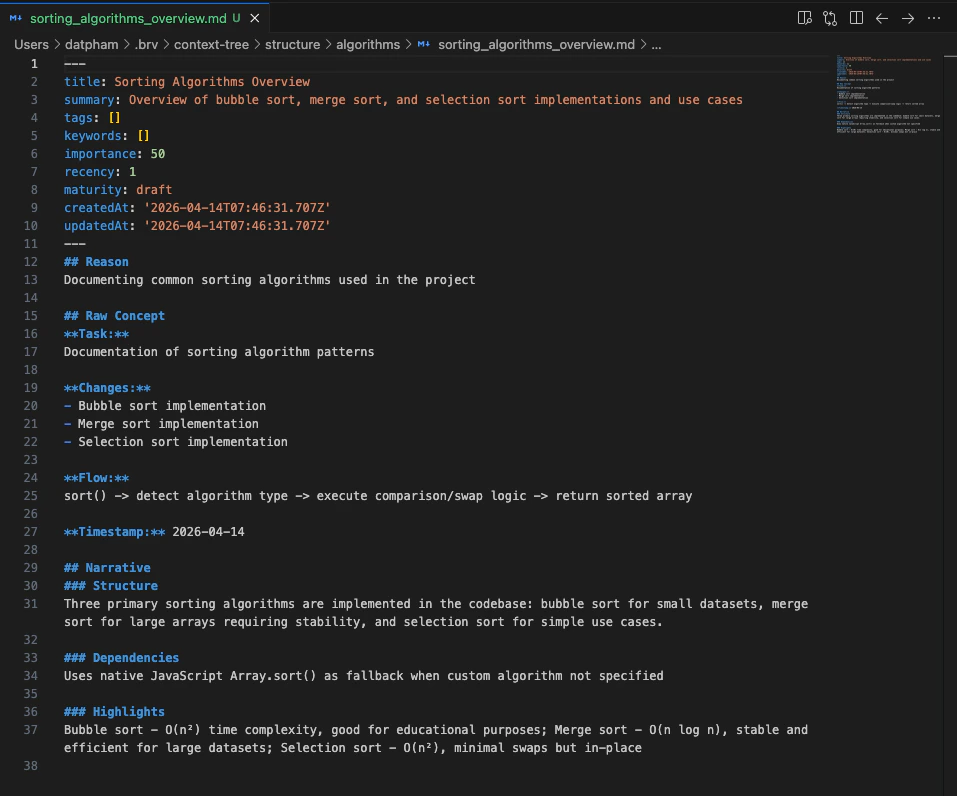
Task: Click line number 12 in the gutter
Action: 30,261
